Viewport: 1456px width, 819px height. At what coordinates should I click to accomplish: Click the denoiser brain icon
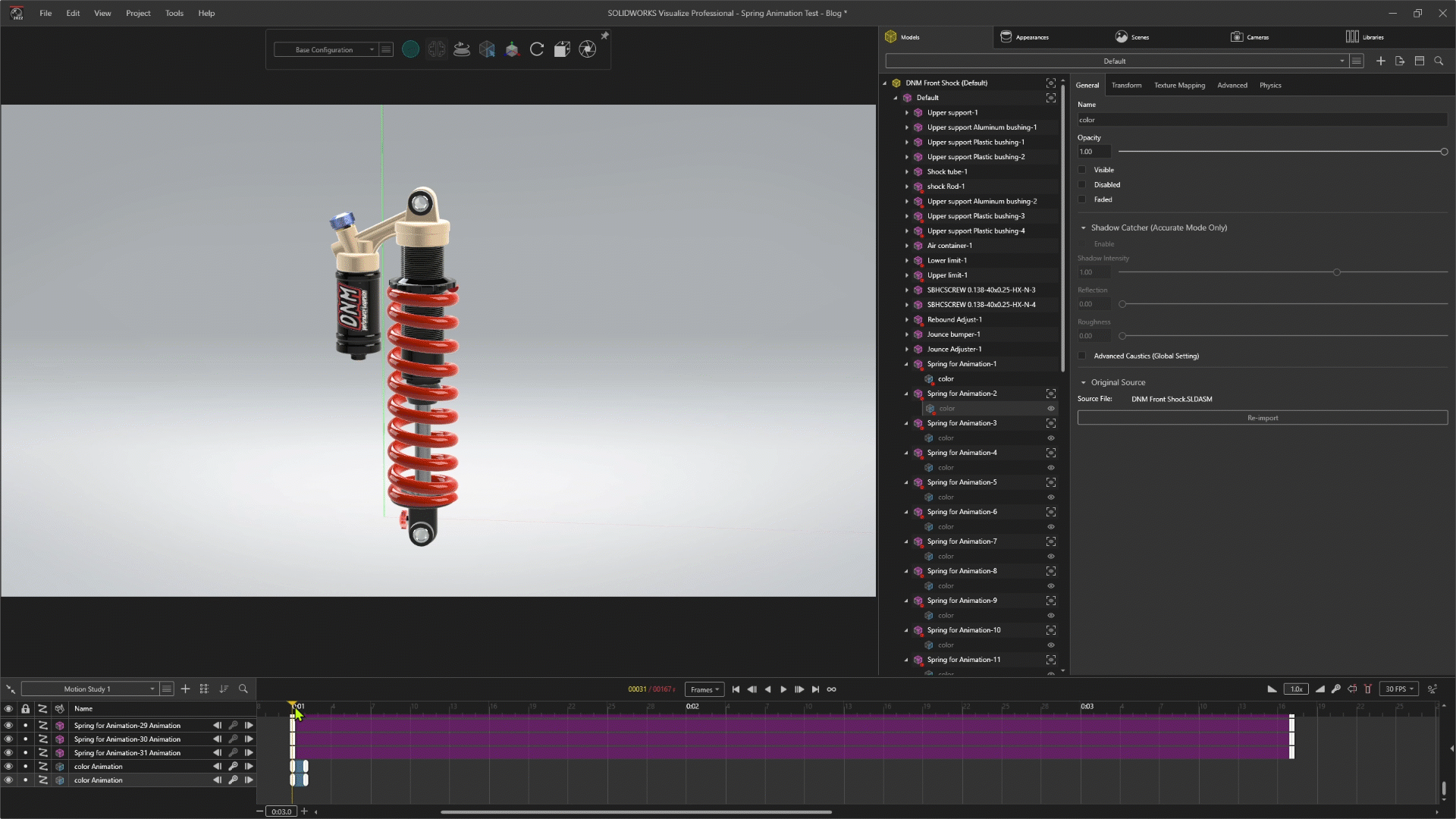(436, 49)
